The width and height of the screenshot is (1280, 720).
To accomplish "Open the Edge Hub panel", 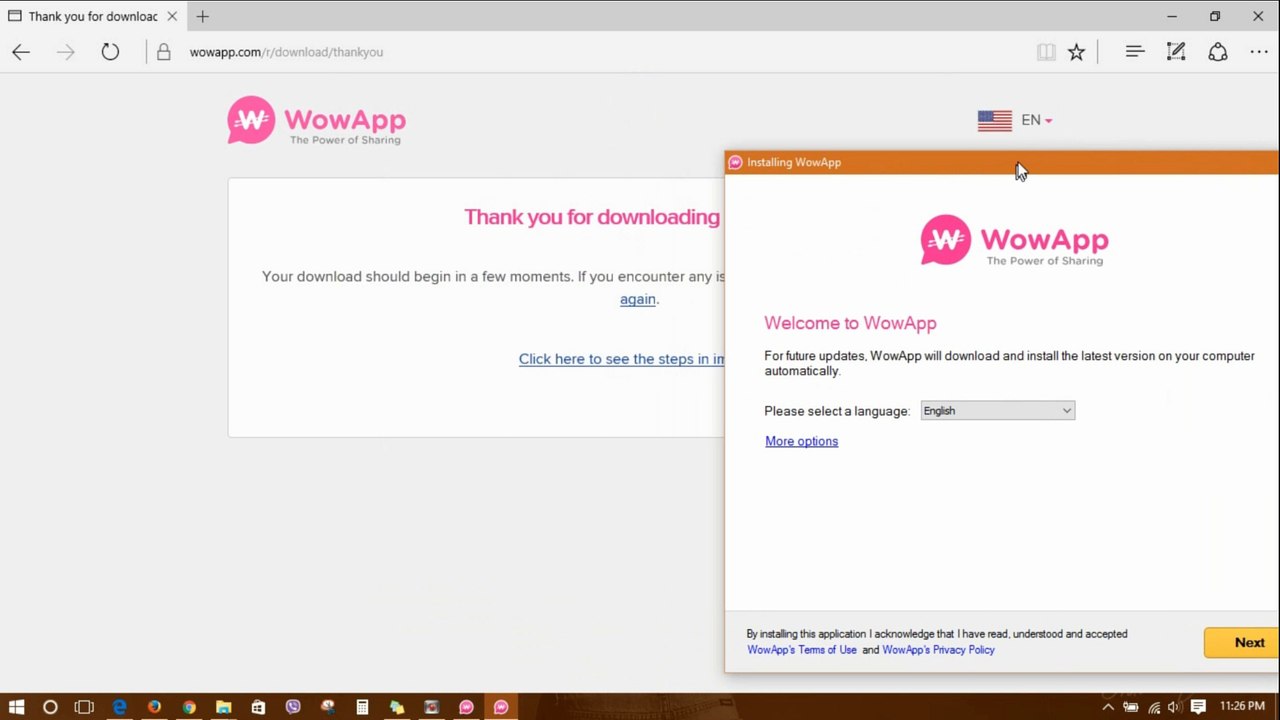I will pos(1134,51).
